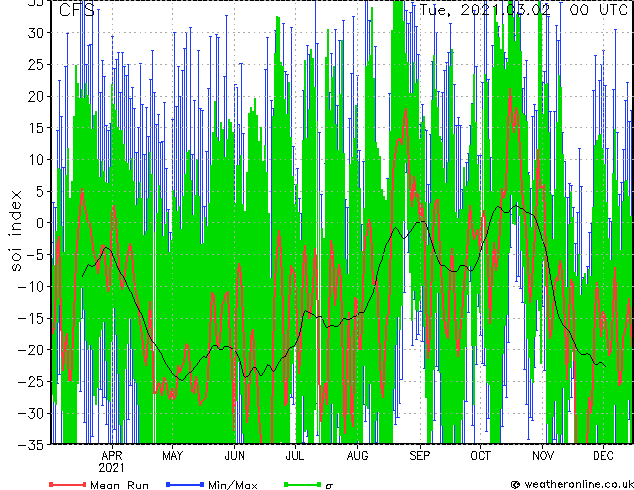Image resolution: width=634 pixels, height=490 pixels.
Task: Click the red Mean Run legend line
Action: click(x=68, y=484)
